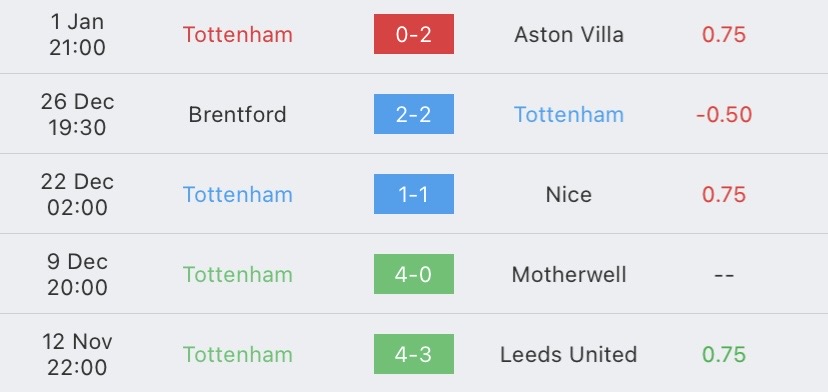This screenshot has width=828, height=392.
Task: Open the green 4-0 score box
Action: [413, 274]
